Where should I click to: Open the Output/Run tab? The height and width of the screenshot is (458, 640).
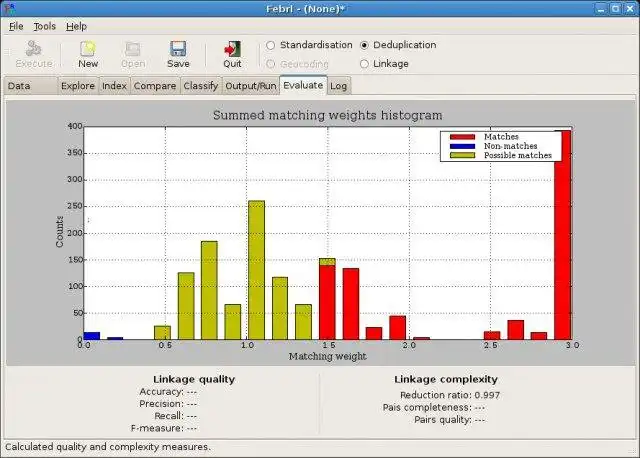pyautogui.click(x=251, y=86)
